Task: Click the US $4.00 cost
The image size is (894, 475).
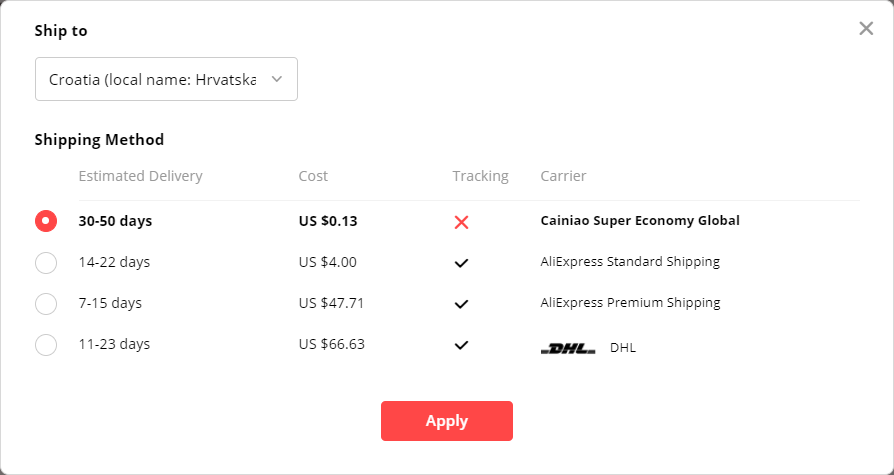Action: point(328,262)
